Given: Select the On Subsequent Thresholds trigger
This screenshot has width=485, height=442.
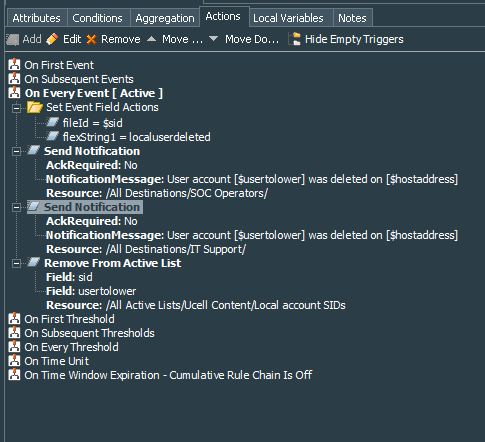Looking at the screenshot, I should (89, 333).
